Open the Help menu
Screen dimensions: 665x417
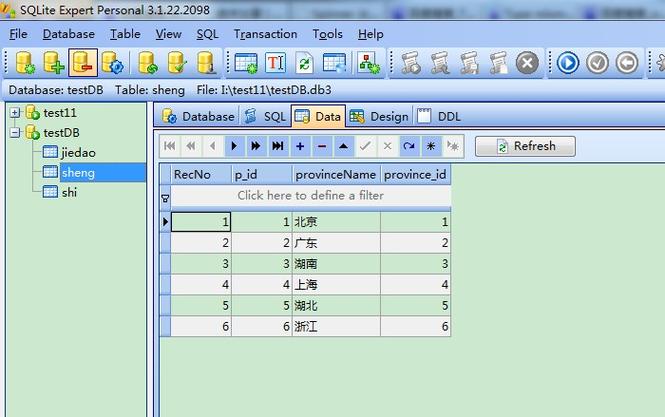click(x=371, y=34)
